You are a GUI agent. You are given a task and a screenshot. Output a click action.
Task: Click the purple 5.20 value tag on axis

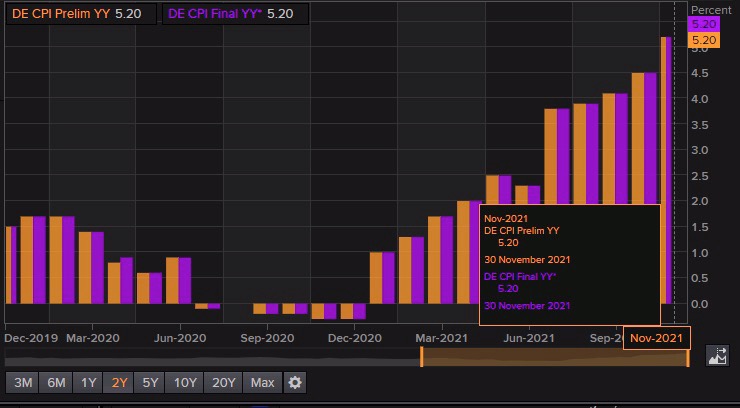click(705, 23)
